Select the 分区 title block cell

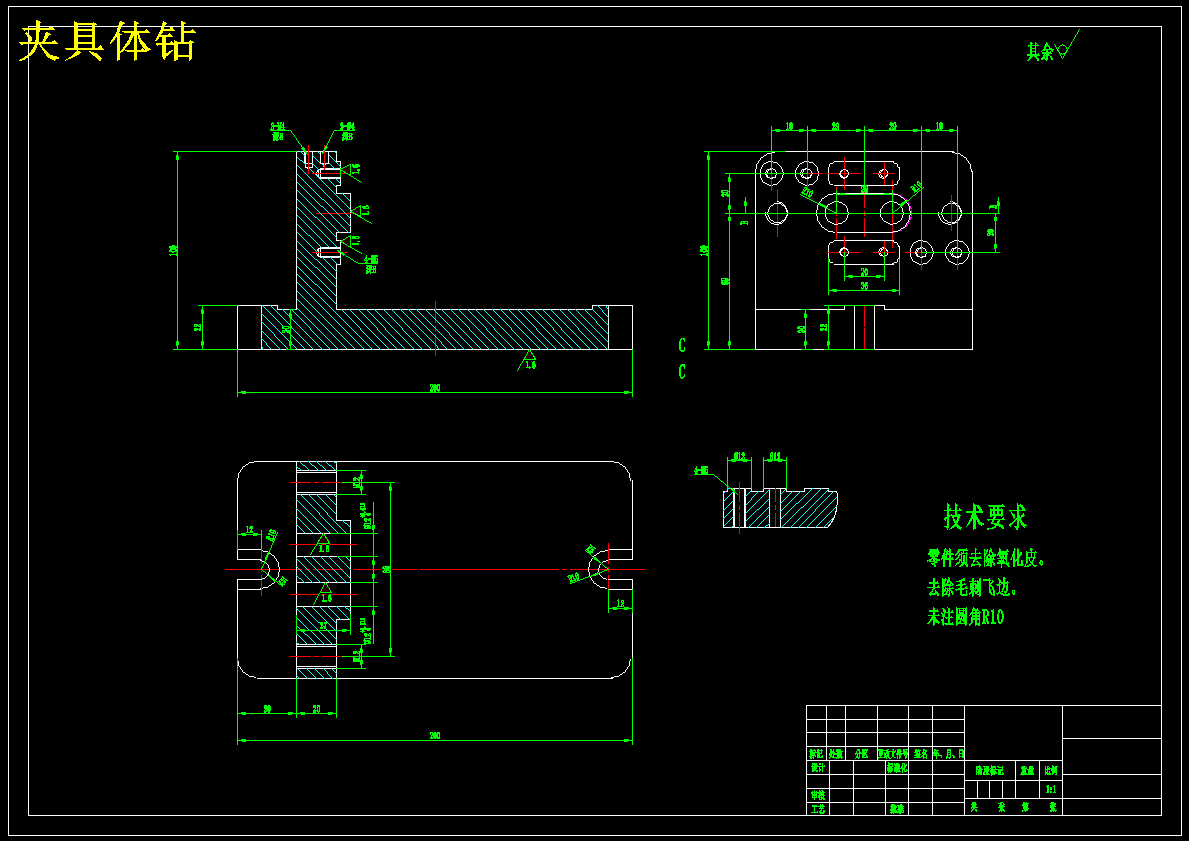point(861,755)
